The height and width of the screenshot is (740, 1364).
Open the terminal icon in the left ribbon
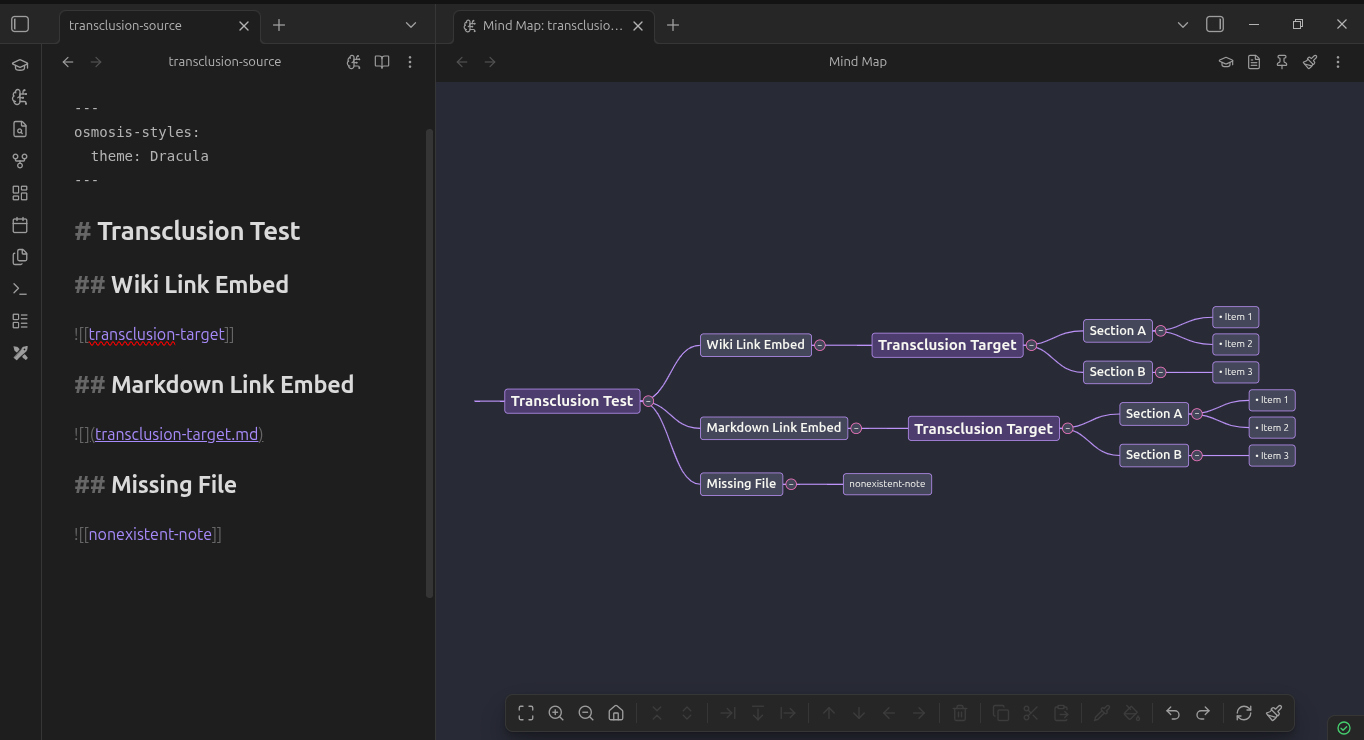pyautogui.click(x=20, y=288)
